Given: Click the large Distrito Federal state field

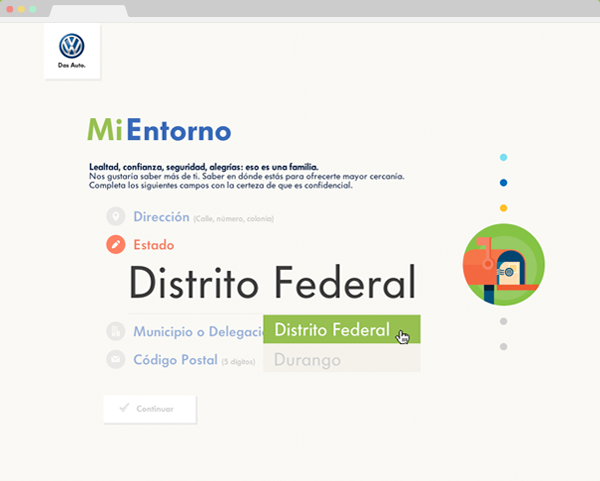Looking at the screenshot, I should click(272, 282).
